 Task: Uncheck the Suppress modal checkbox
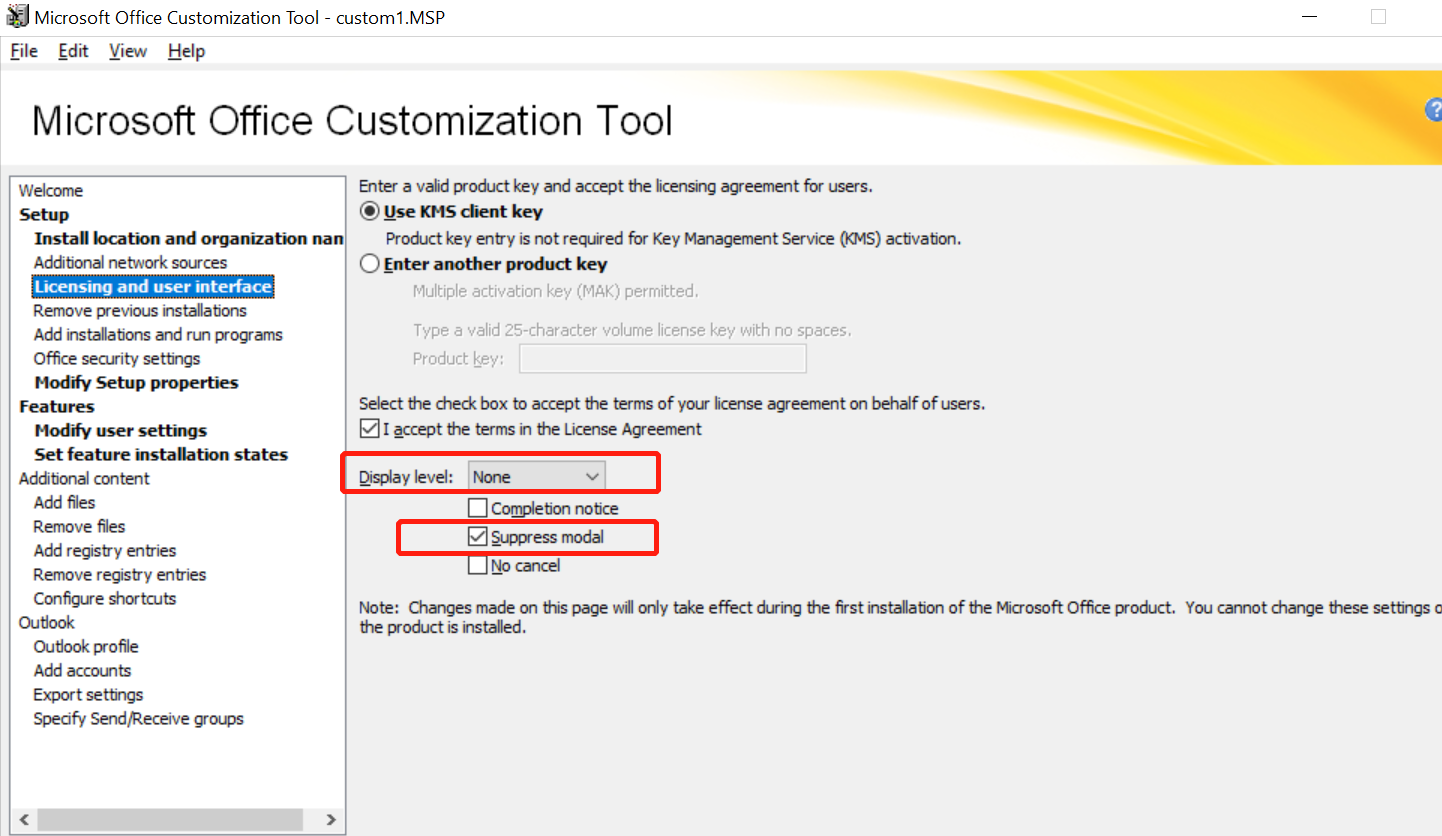(x=478, y=537)
